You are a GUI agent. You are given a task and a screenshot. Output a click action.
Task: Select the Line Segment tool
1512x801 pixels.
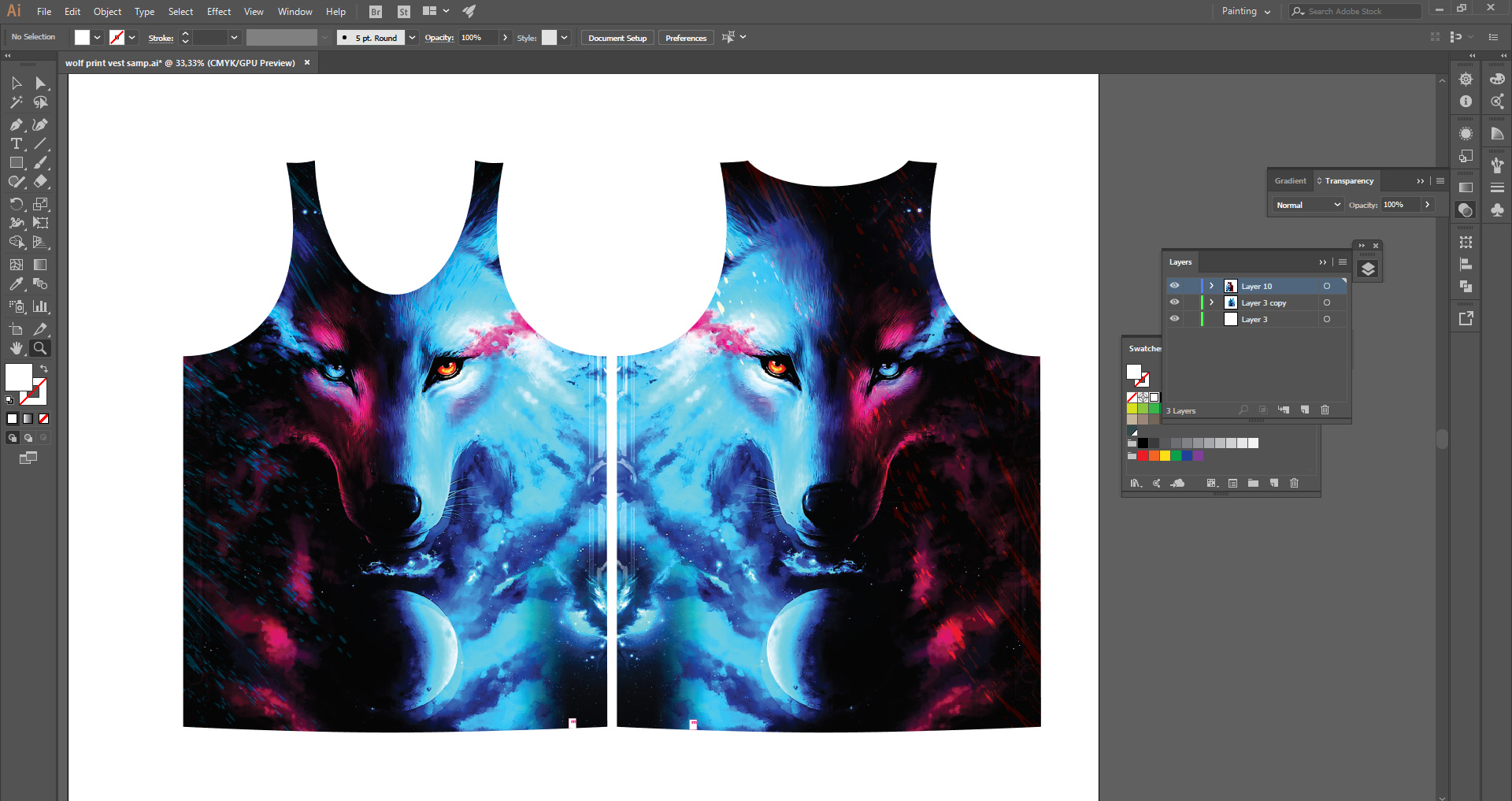click(x=40, y=143)
